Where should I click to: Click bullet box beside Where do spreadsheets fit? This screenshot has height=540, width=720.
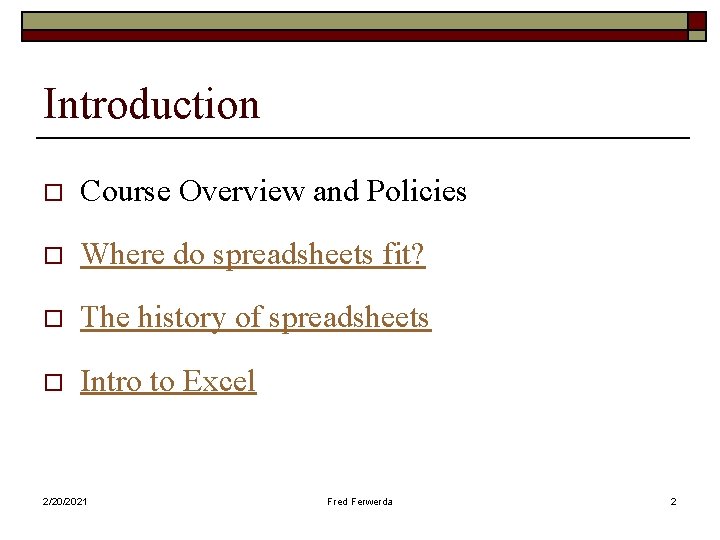53,256
